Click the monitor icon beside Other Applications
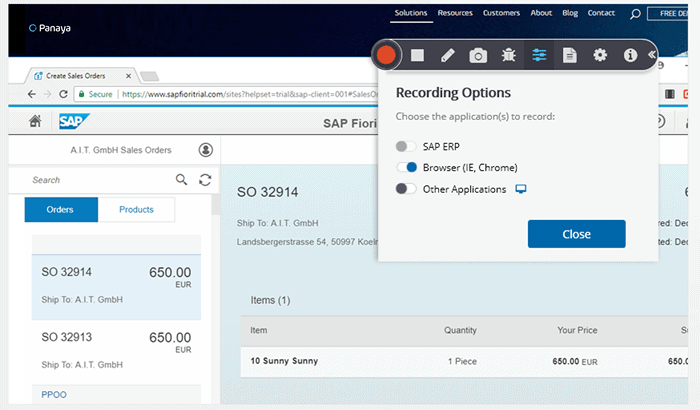The width and height of the screenshot is (700, 410). [521, 189]
